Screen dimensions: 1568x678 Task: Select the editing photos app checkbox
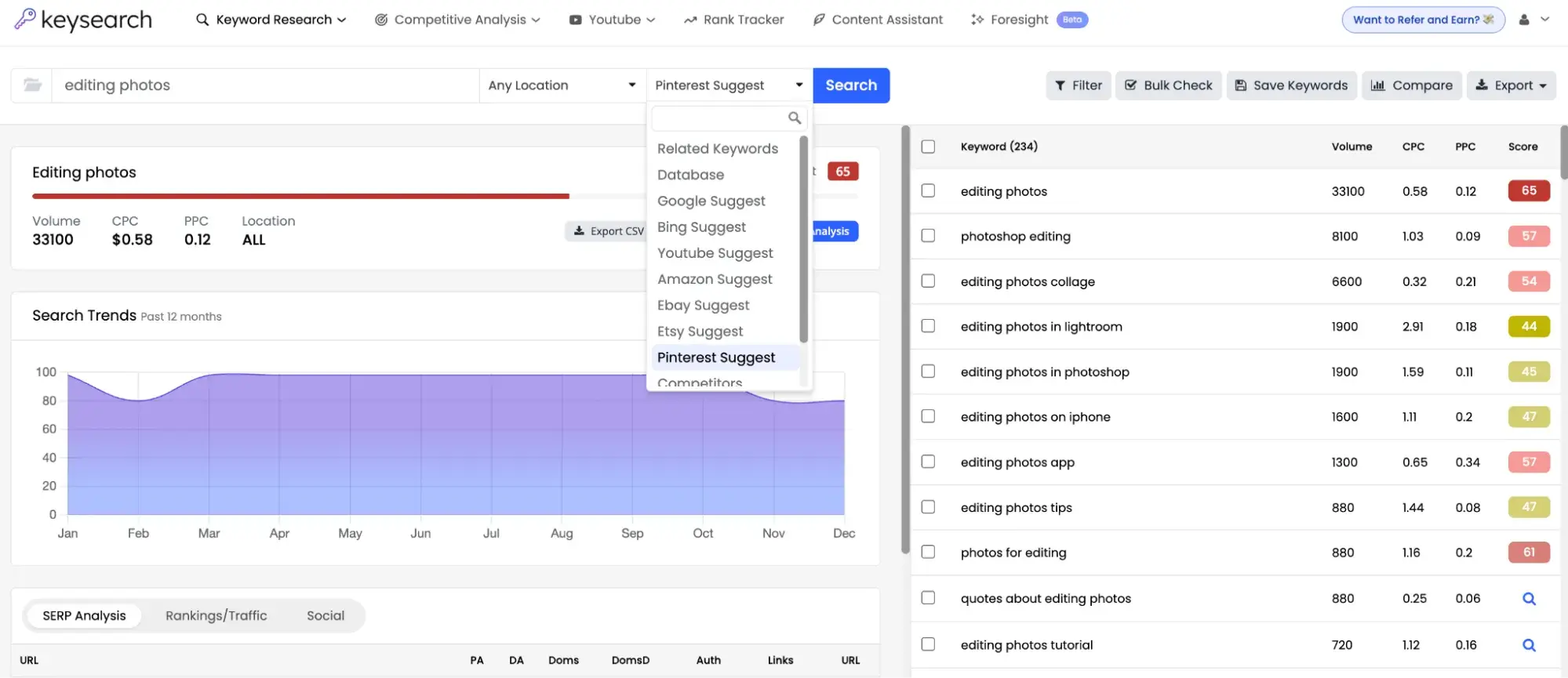(928, 462)
